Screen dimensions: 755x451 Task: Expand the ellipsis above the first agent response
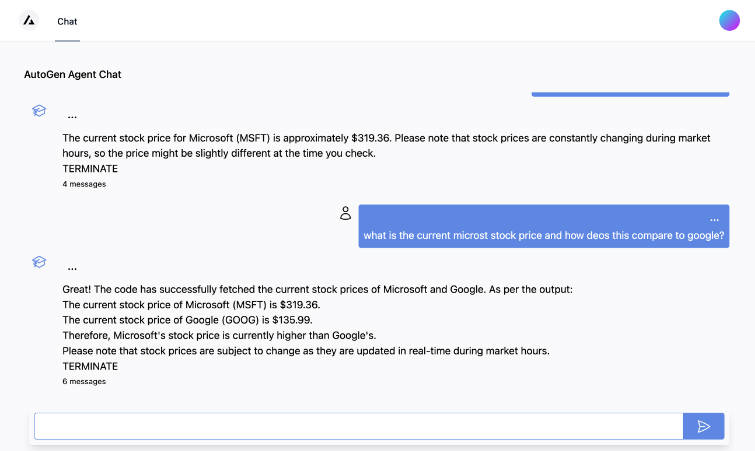[72, 115]
